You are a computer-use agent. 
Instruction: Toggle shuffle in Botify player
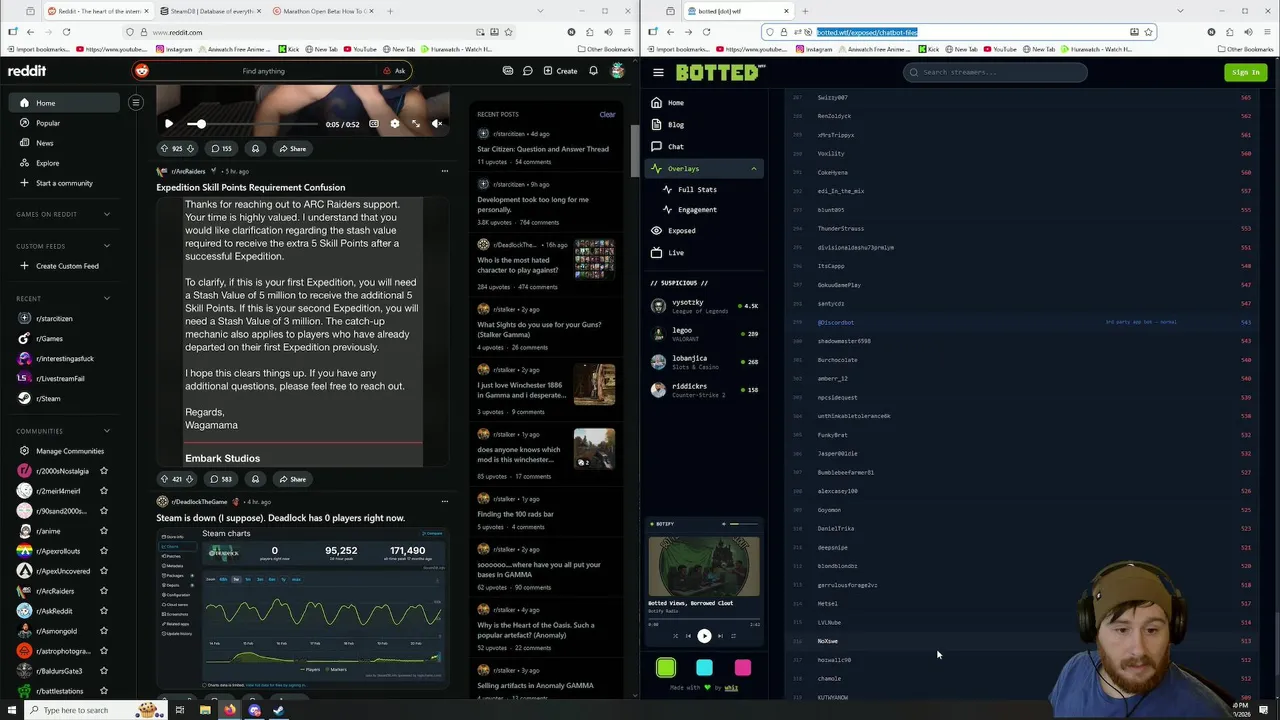675,636
